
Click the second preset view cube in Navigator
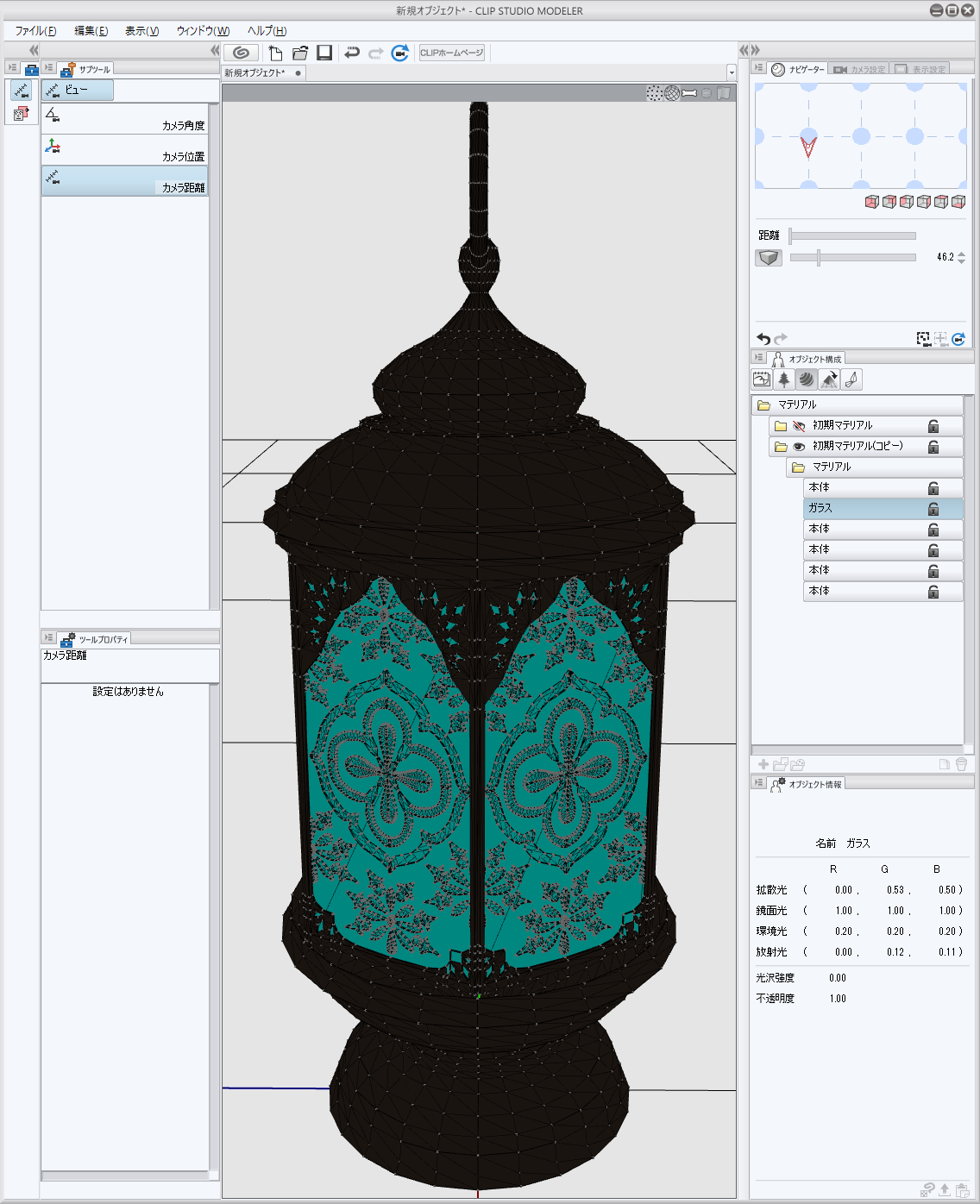click(x=889, y=202)
